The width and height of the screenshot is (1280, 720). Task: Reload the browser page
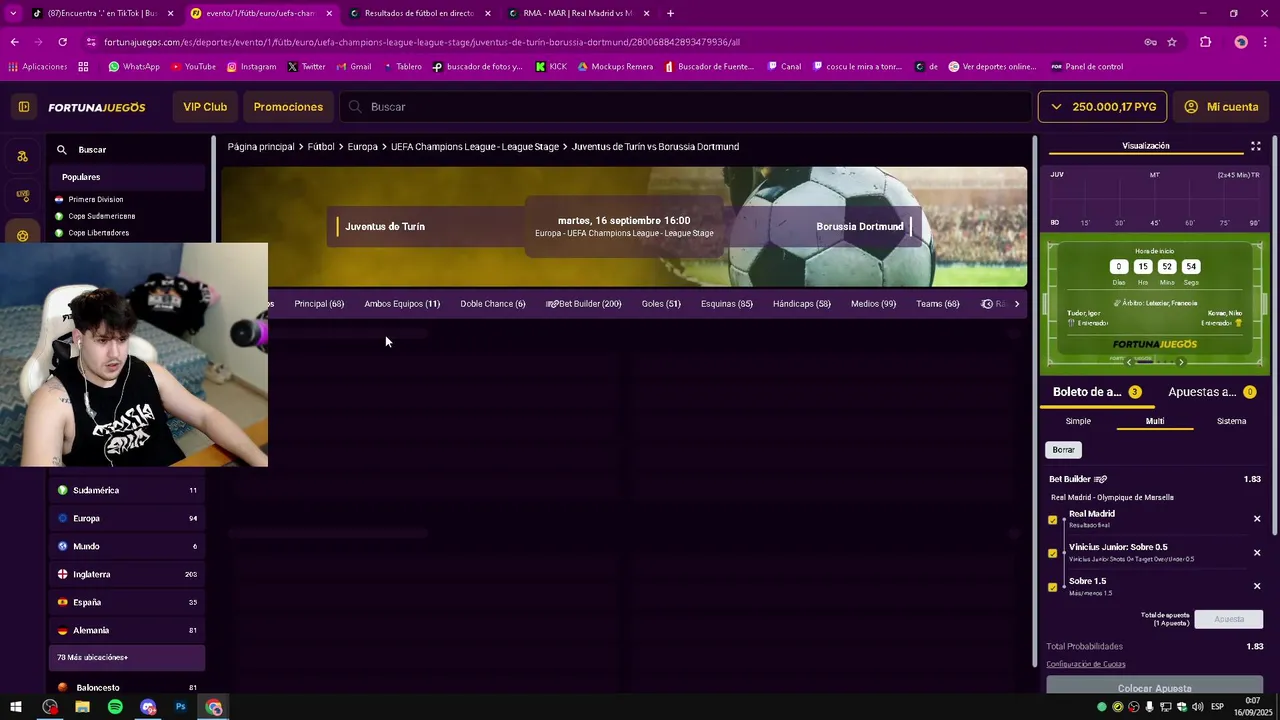point(62,42)
